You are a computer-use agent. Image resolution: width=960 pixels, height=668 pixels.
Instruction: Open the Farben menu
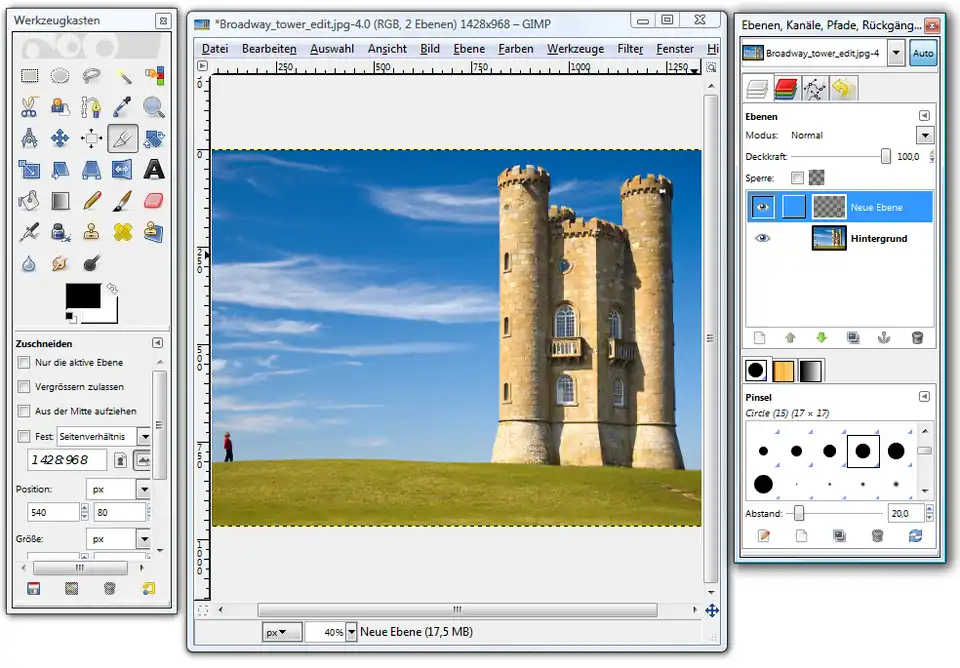pyautogui.click(x=516, y=48)
